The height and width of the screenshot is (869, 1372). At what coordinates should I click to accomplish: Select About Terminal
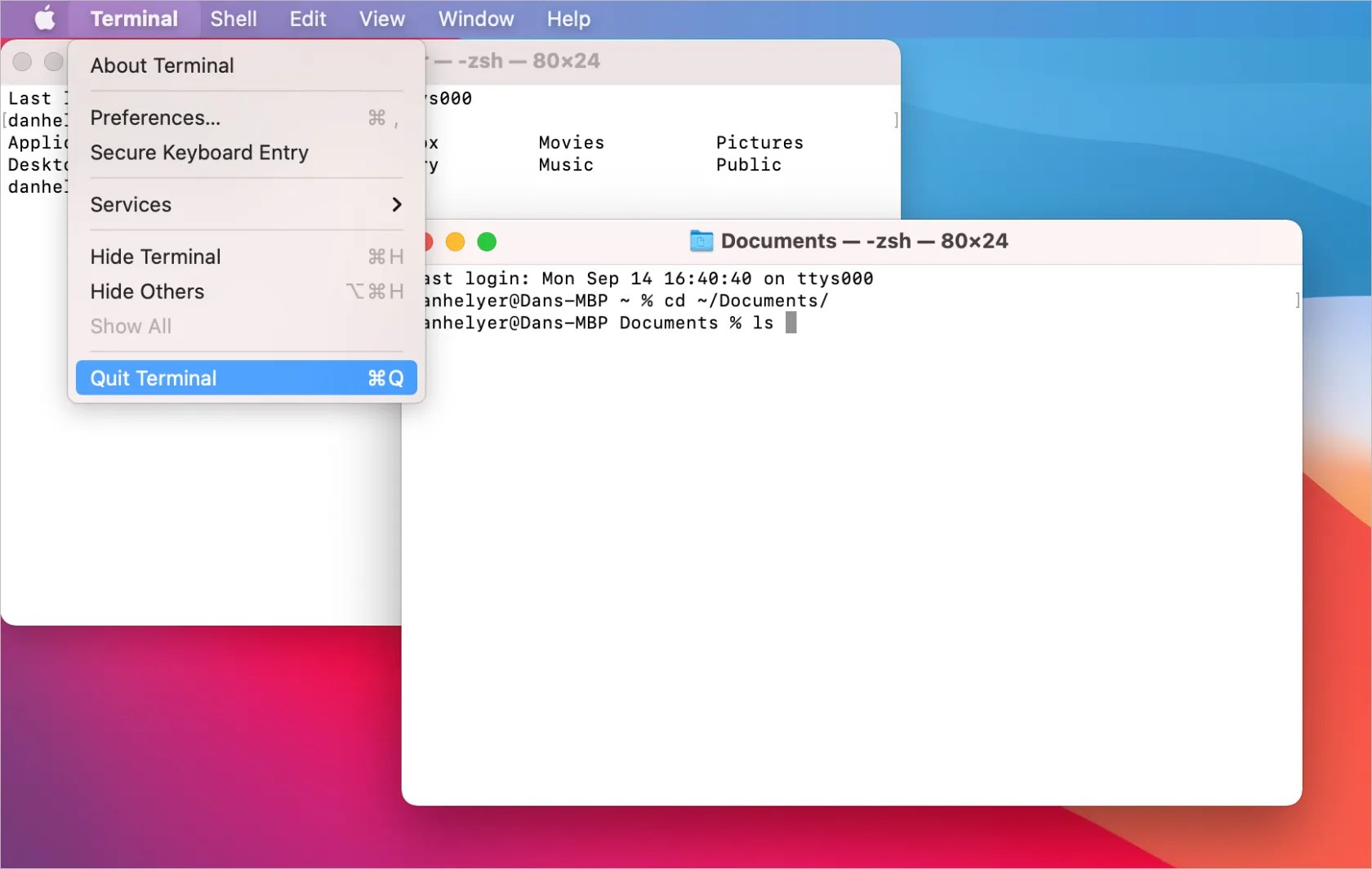pyautogui.click(x=162, y=65)
